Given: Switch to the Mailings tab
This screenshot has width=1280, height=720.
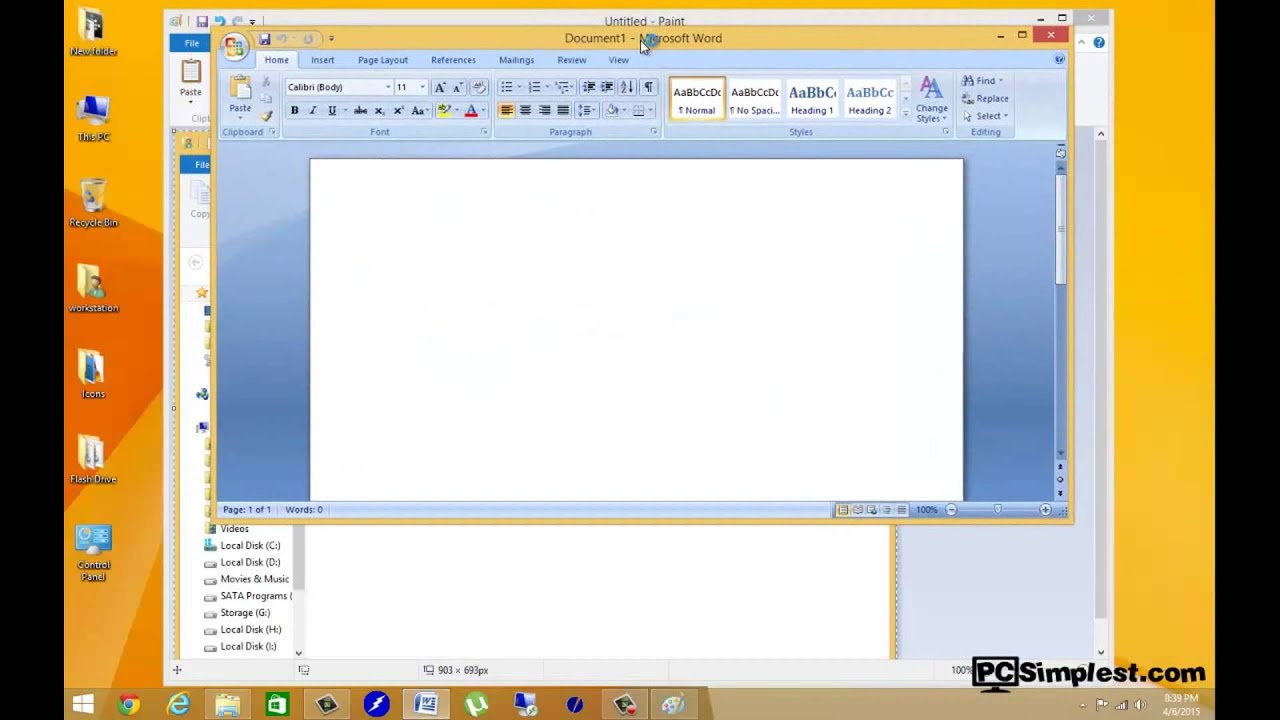Looking at the screenshot, I should (516, 60).
